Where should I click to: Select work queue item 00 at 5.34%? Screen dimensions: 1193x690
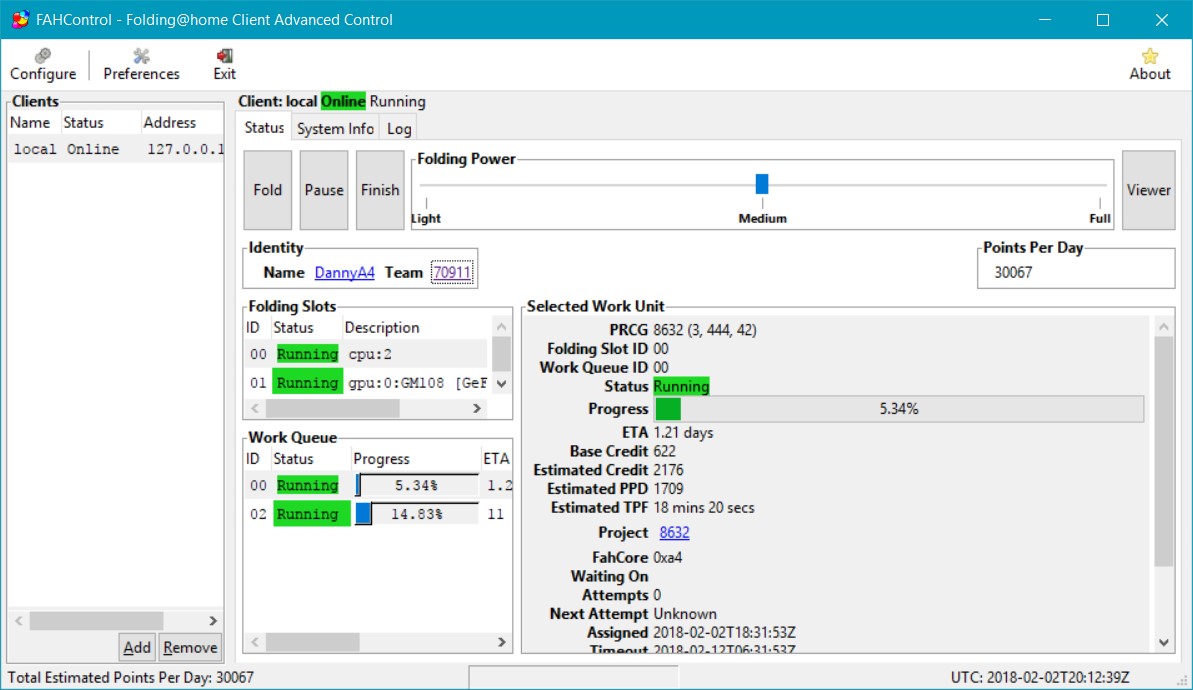pos(378,485)
